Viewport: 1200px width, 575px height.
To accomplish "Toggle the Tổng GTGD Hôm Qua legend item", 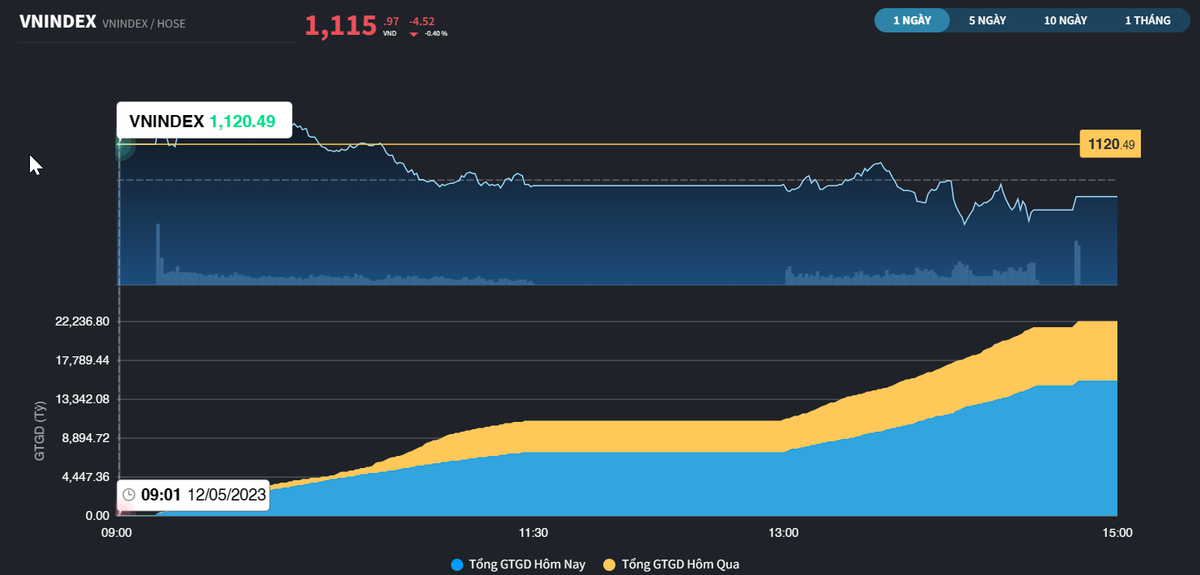I will click(x=672, y=564).
